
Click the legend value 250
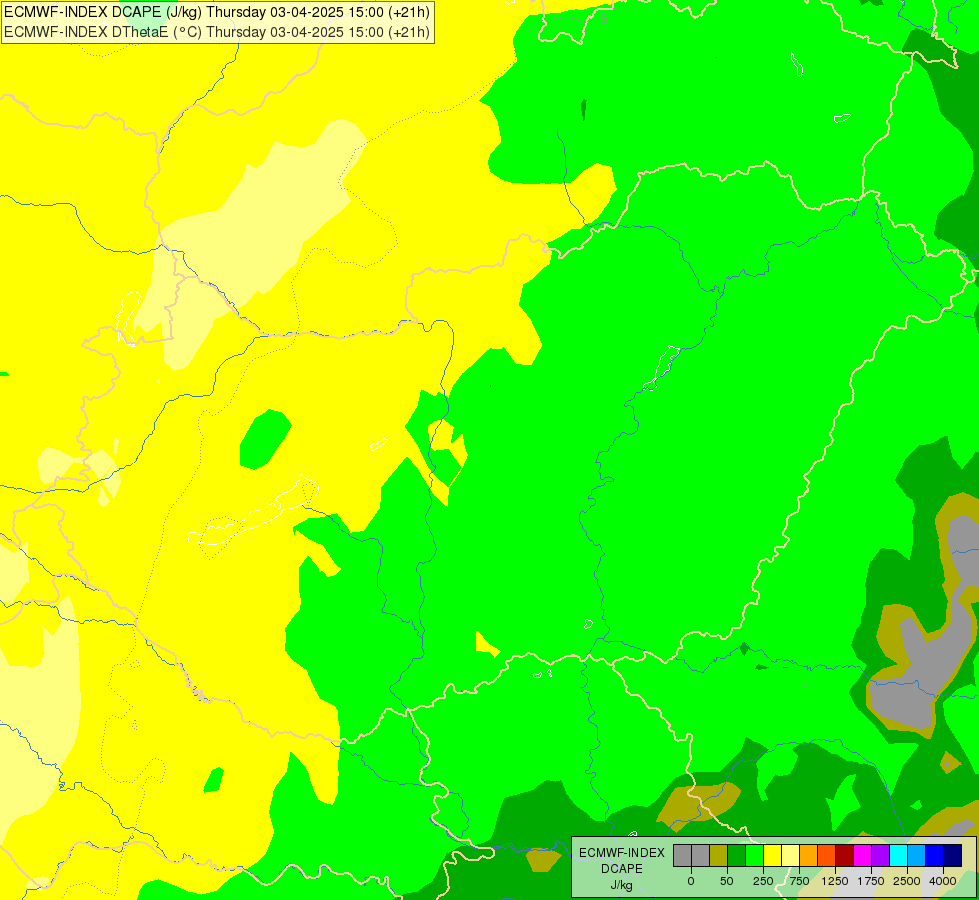(763, 881)
